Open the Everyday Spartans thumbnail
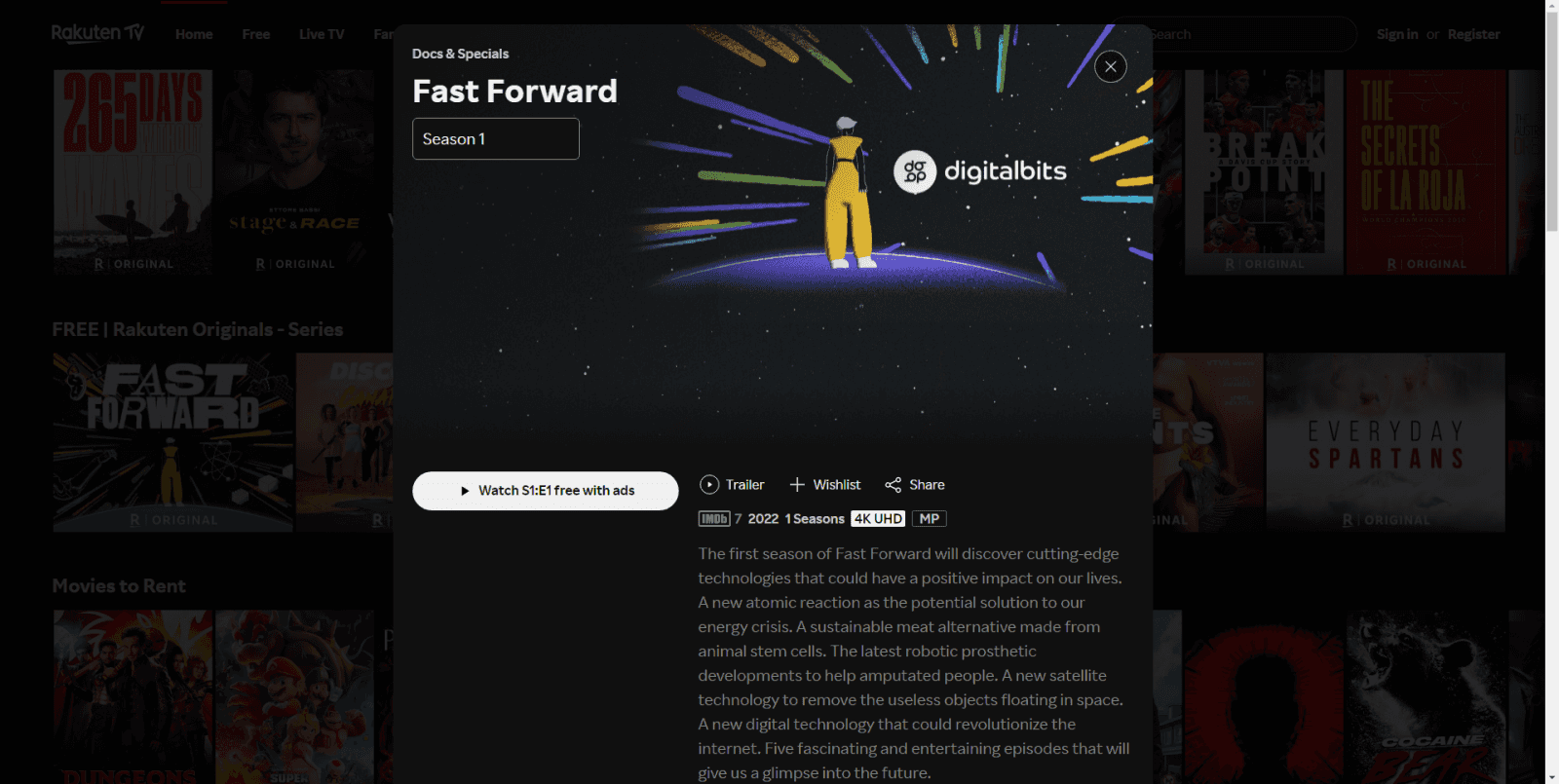 point(1386,442)
